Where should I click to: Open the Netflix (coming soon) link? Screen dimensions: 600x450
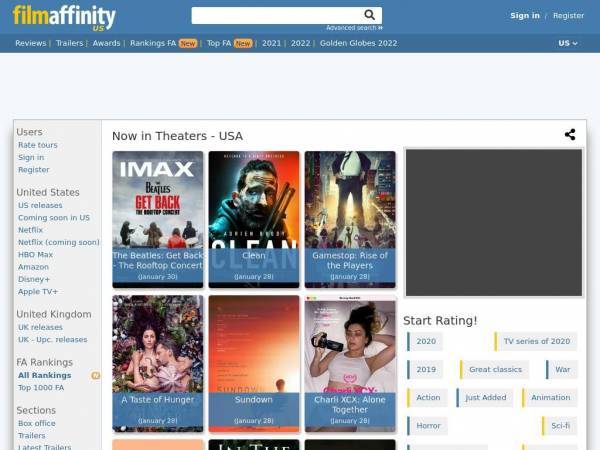pyautogui.click(x=59, y=242)
